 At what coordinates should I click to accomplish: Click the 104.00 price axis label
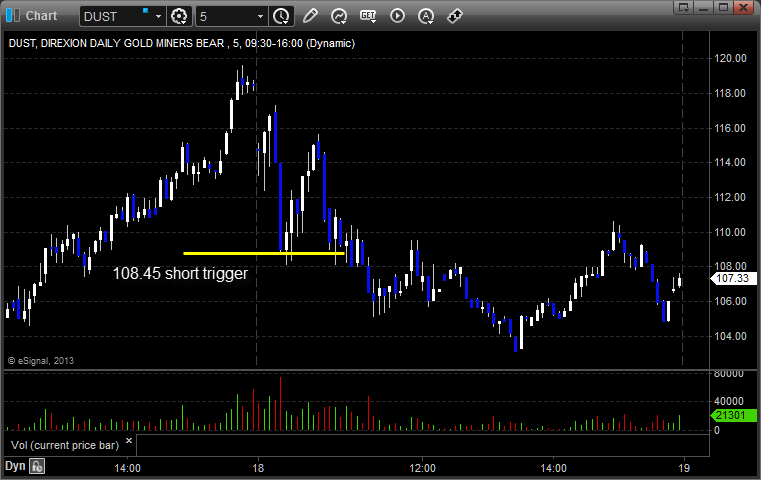pos(730,336)
